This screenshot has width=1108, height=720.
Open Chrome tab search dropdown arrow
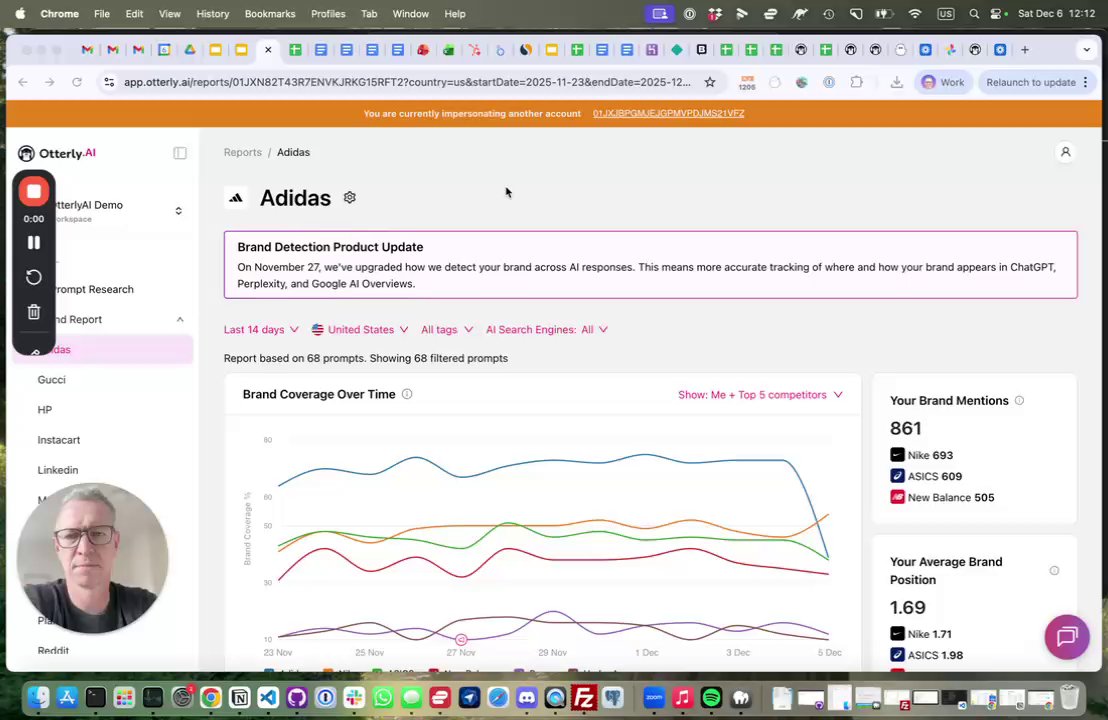pyautogui.click(x=1086, y=49)
